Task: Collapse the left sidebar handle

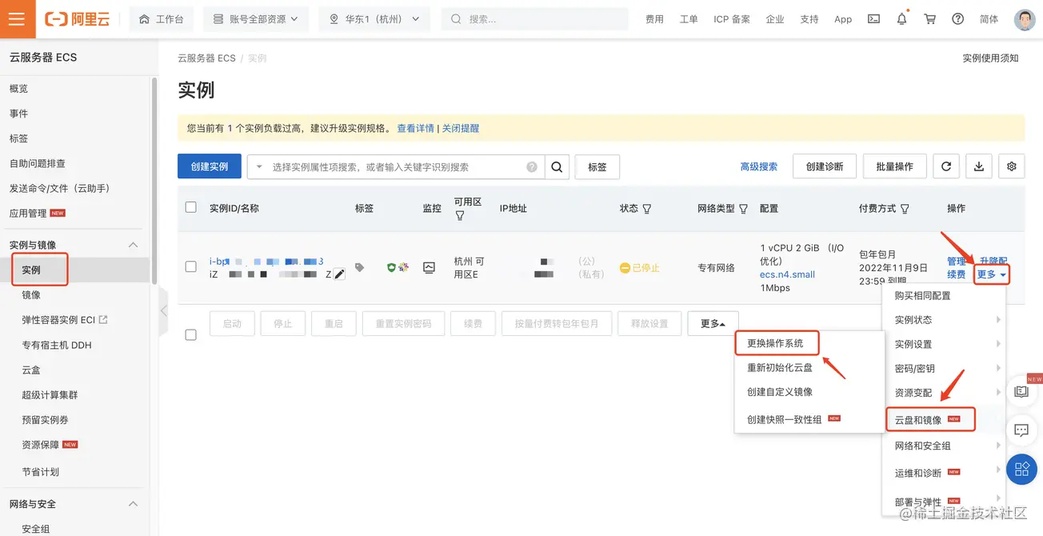Action: pos(164,311)
